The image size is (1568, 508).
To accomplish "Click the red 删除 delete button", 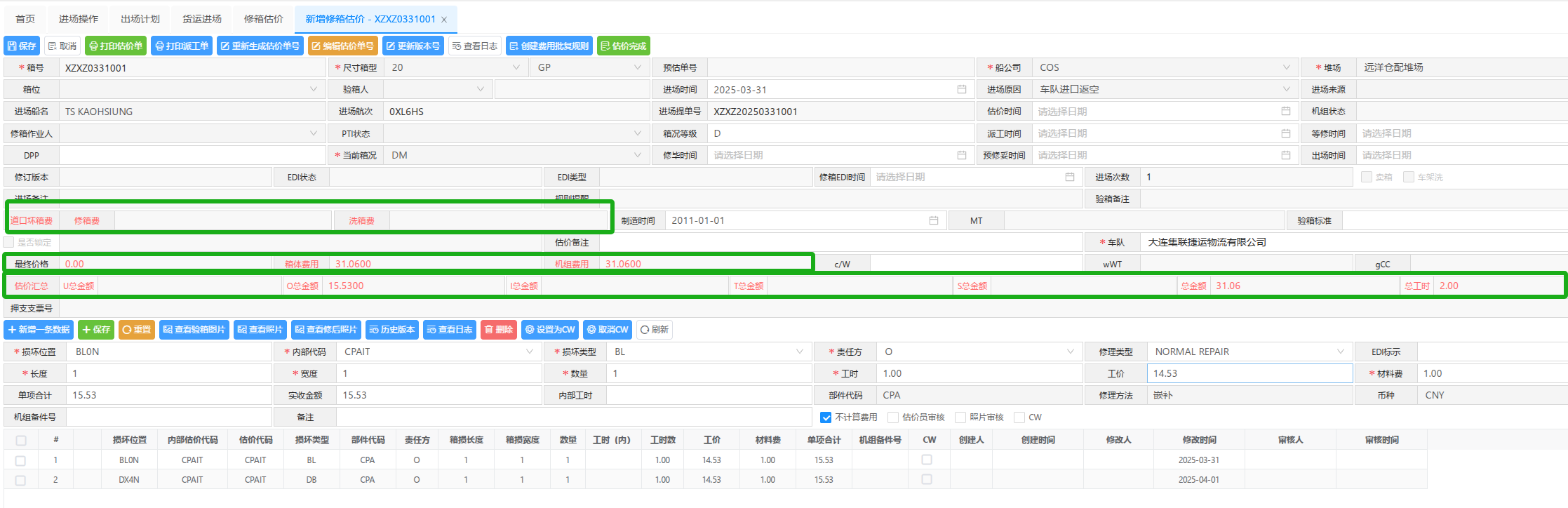I will pyautogui.click(x=498, y=330).
